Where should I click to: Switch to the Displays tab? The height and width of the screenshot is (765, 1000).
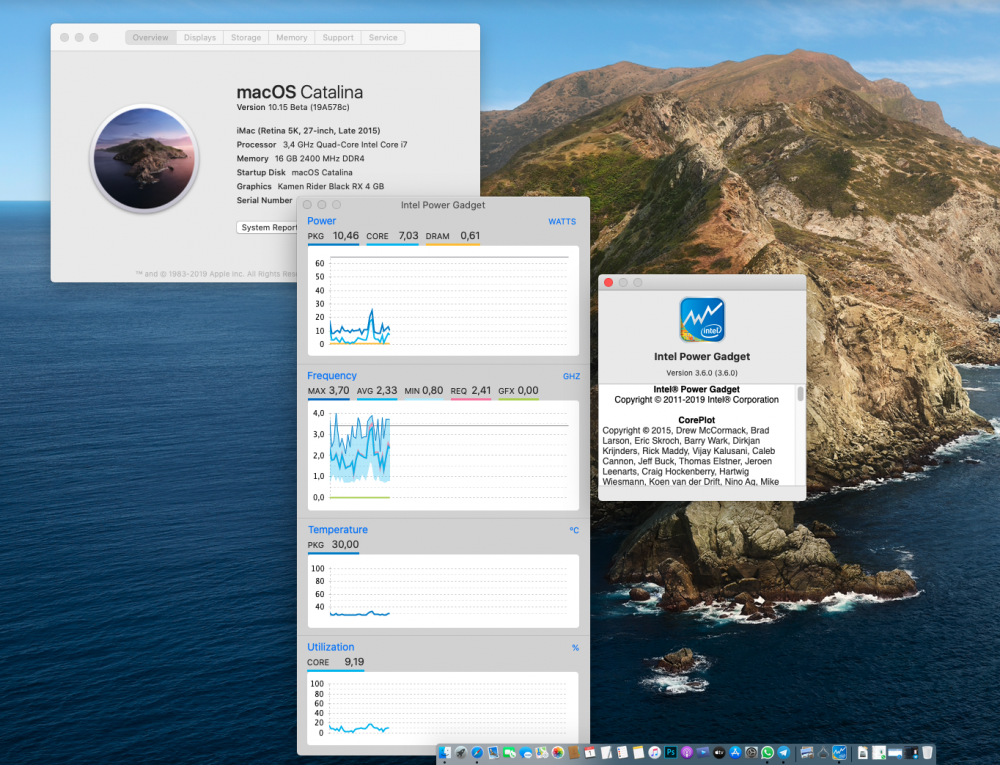click(x=200, y=38)
